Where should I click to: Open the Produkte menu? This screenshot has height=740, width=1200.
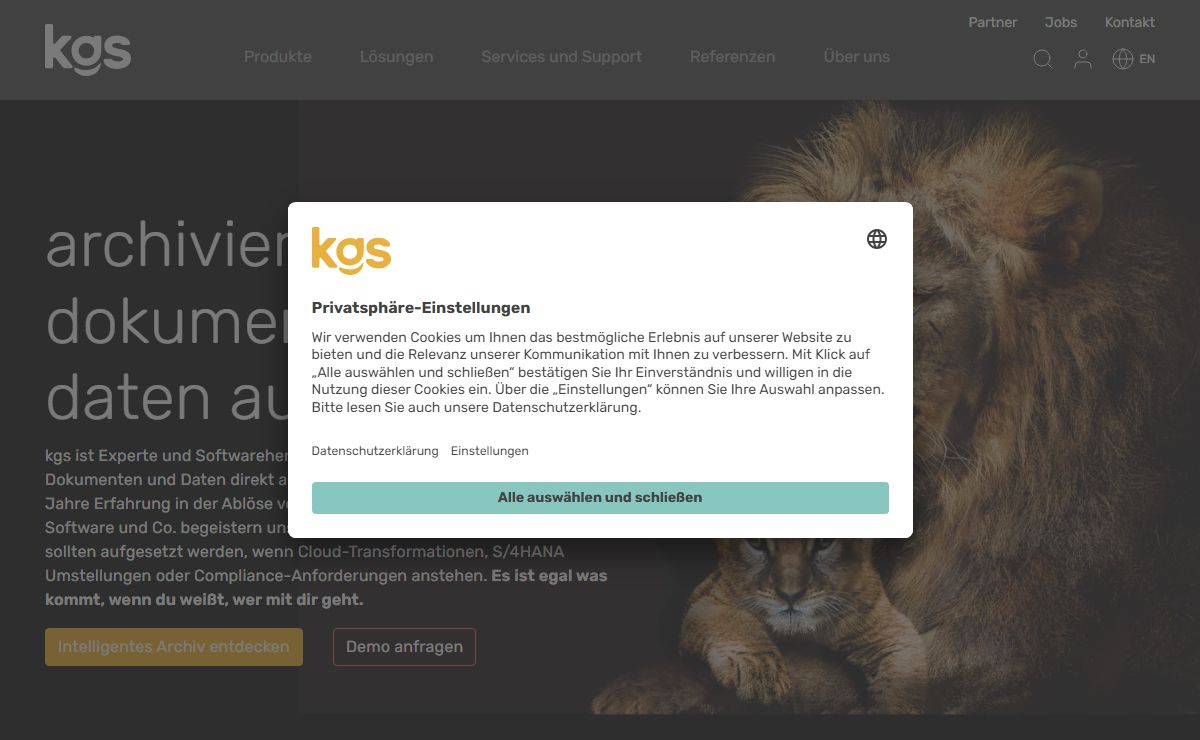278,57
